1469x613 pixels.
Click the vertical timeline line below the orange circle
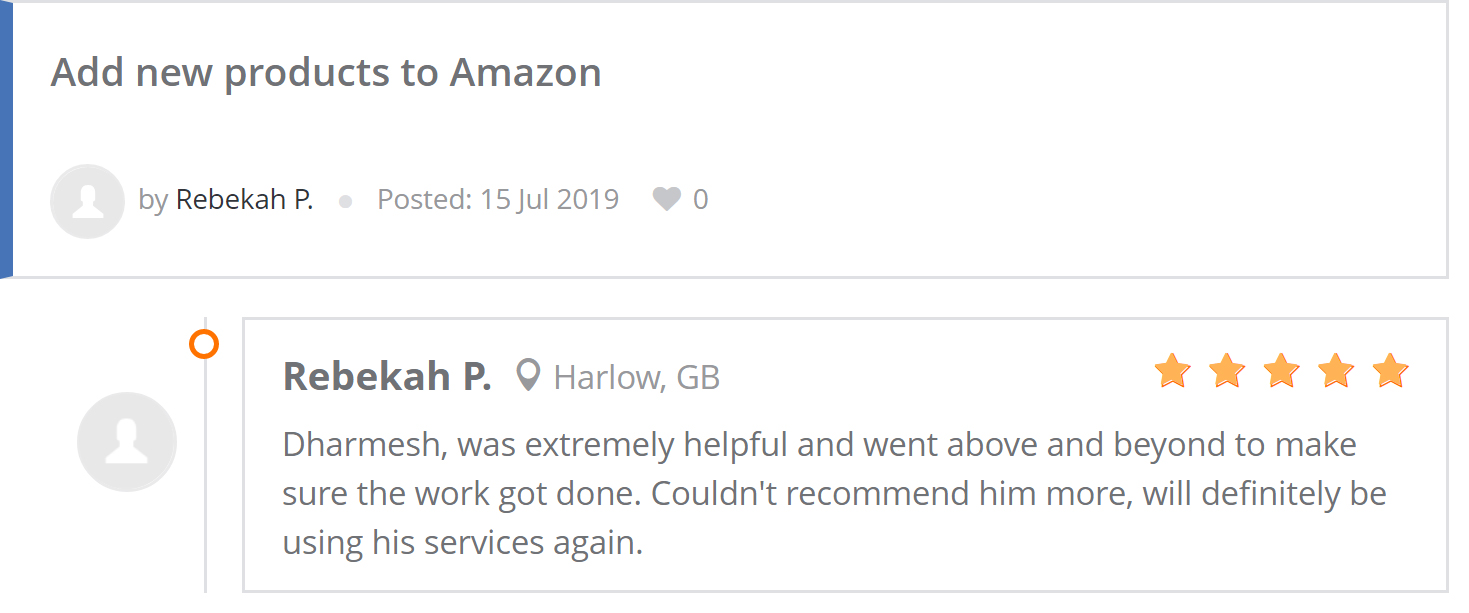click(205, 476)
